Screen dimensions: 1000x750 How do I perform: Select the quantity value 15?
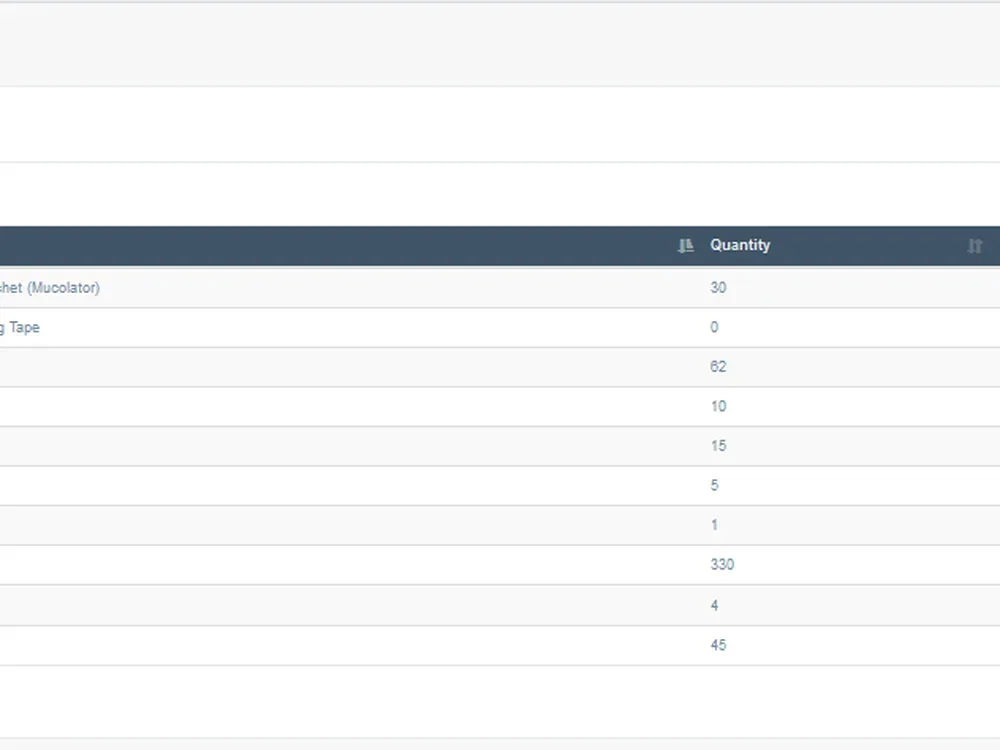pos(719,446)
